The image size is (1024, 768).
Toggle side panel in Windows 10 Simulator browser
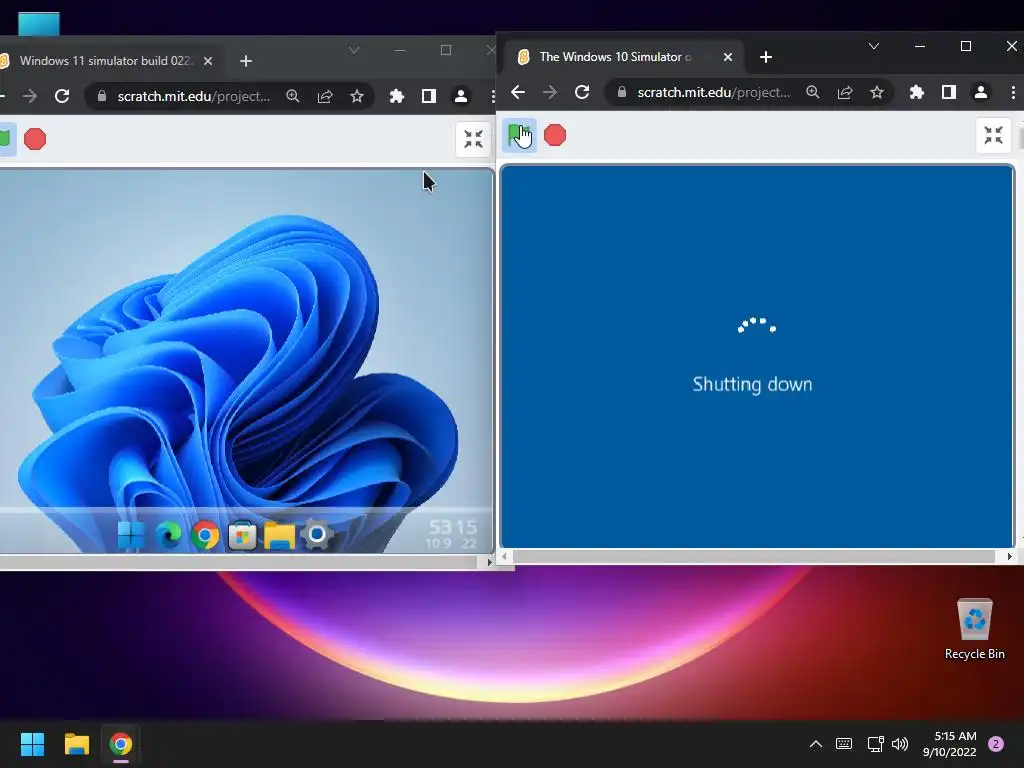[x=949, y=92]
